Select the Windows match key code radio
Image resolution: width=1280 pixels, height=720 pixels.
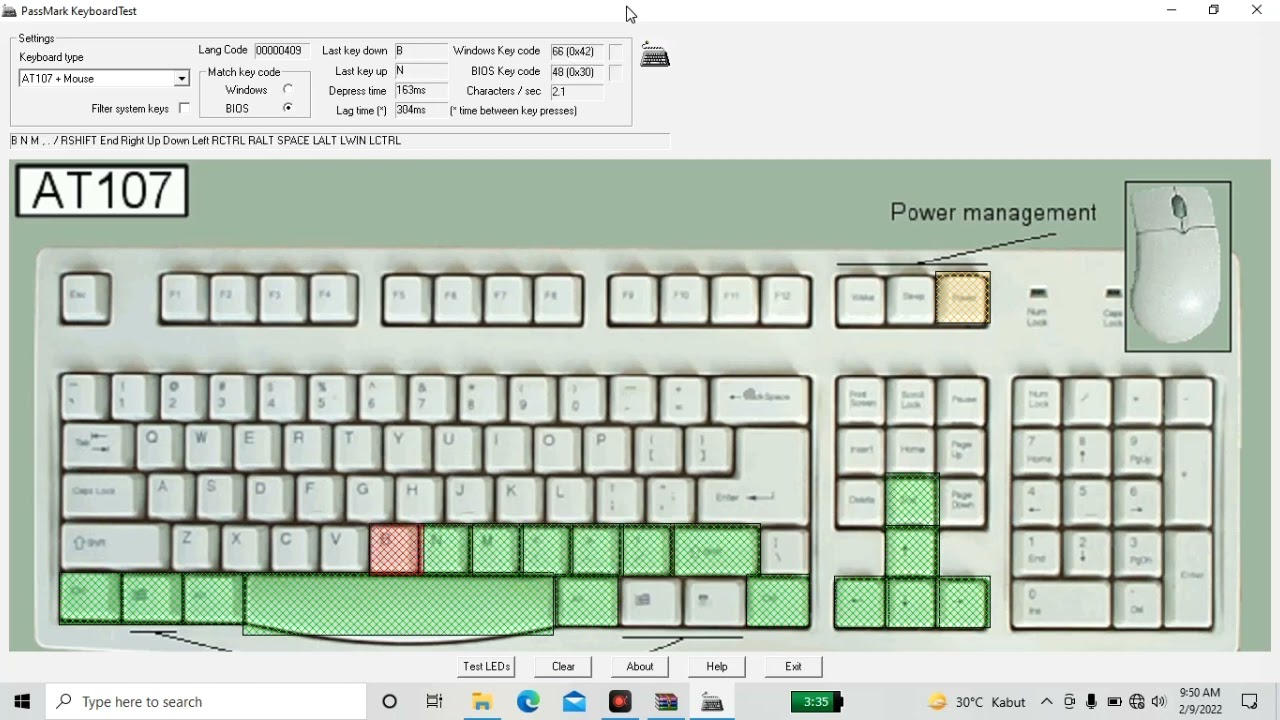(288, 89)
